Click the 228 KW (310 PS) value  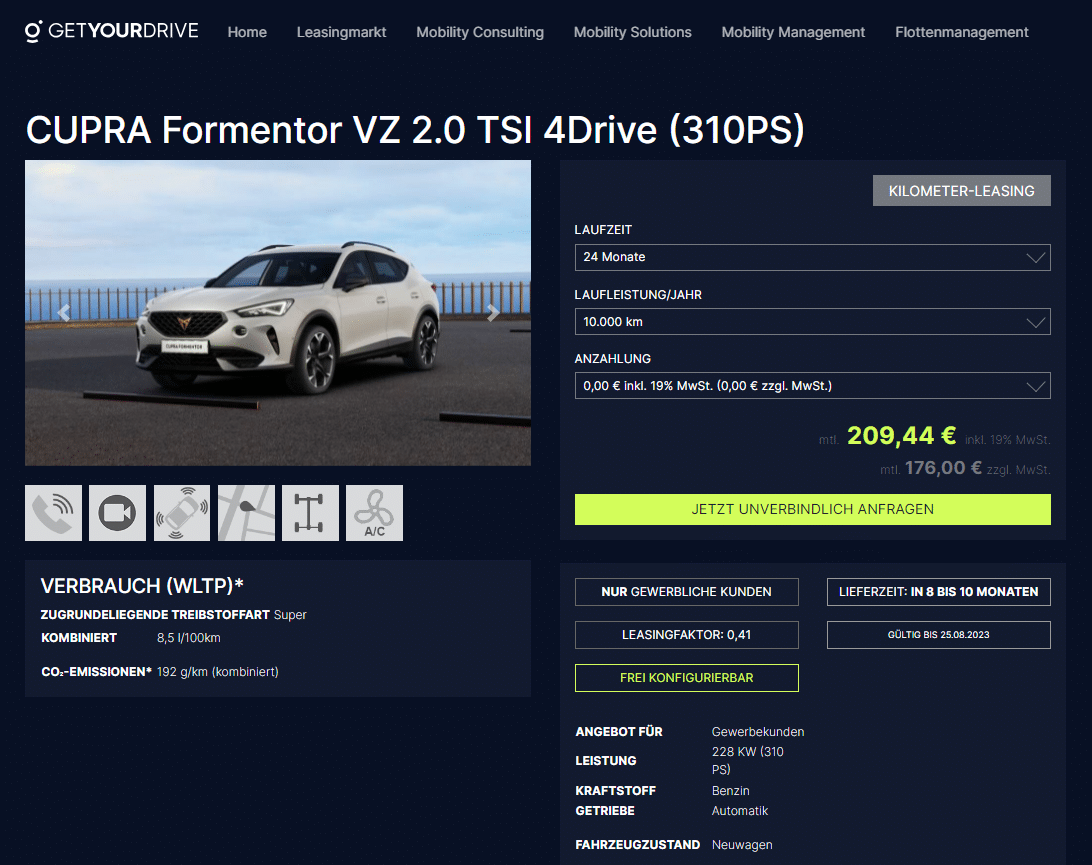(747, 761)
